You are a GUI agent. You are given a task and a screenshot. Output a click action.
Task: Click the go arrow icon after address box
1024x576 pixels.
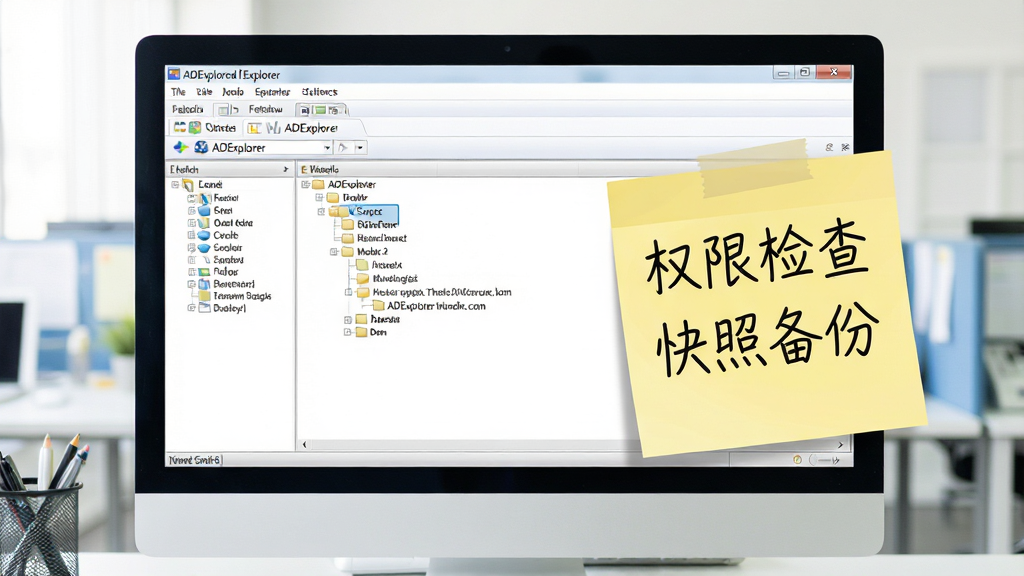pos(343,148)
